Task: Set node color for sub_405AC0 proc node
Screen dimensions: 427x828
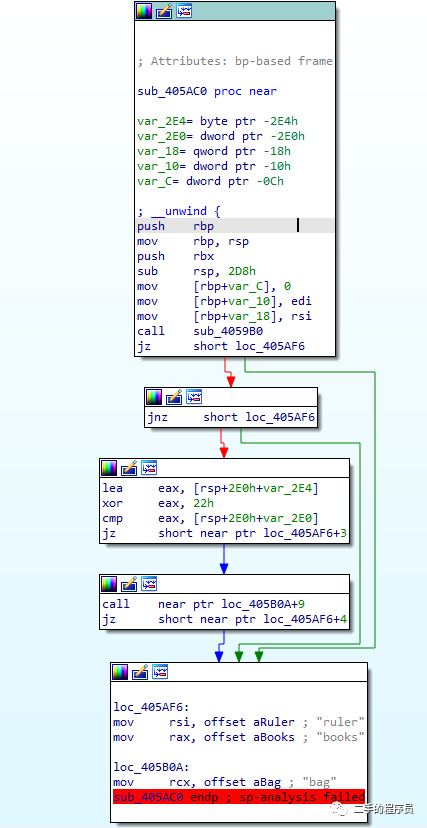Action: (144, 11)
